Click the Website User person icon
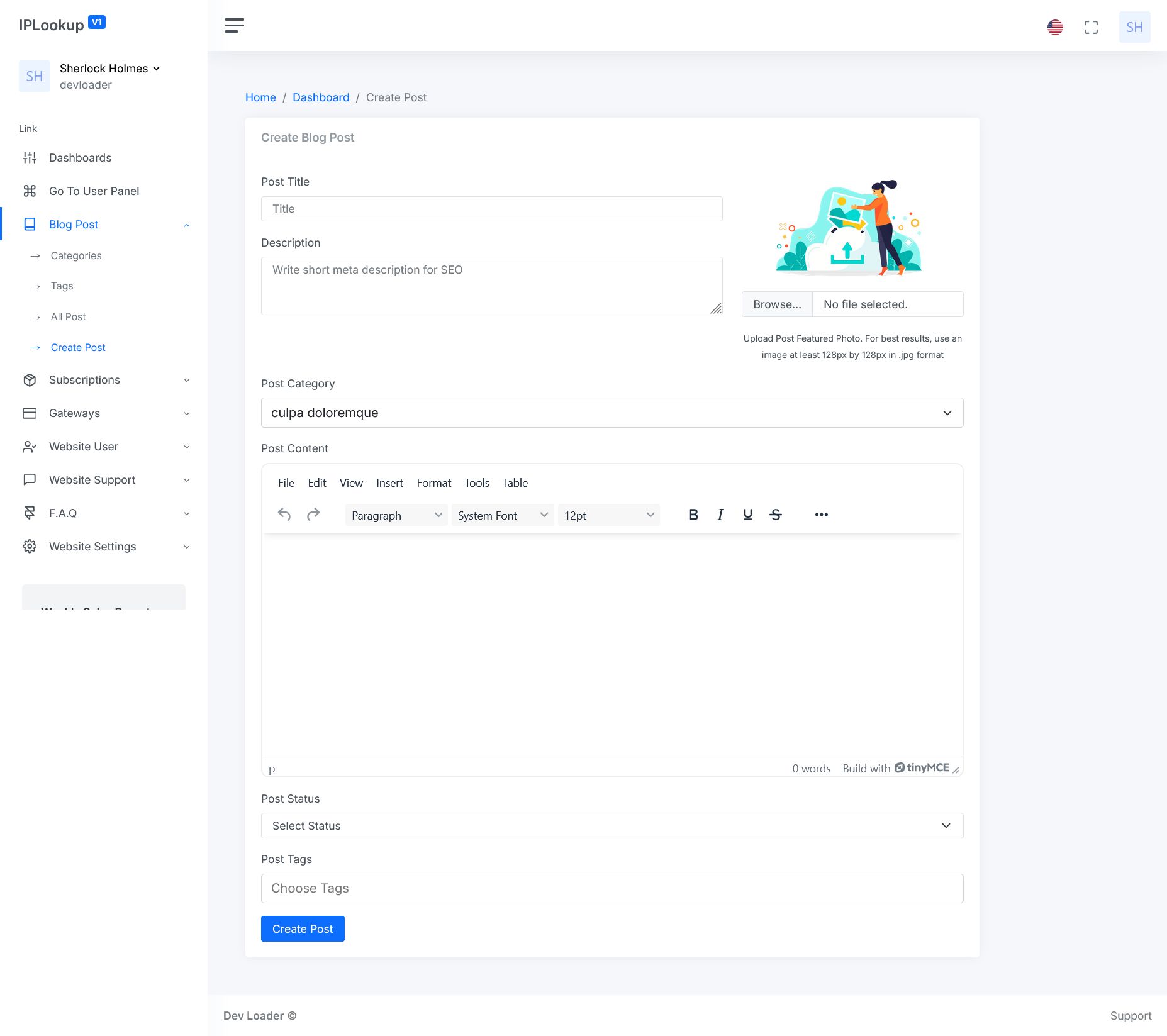Image resolution: width=1167 pixels, height=1036 pixels. pos(30,447)
